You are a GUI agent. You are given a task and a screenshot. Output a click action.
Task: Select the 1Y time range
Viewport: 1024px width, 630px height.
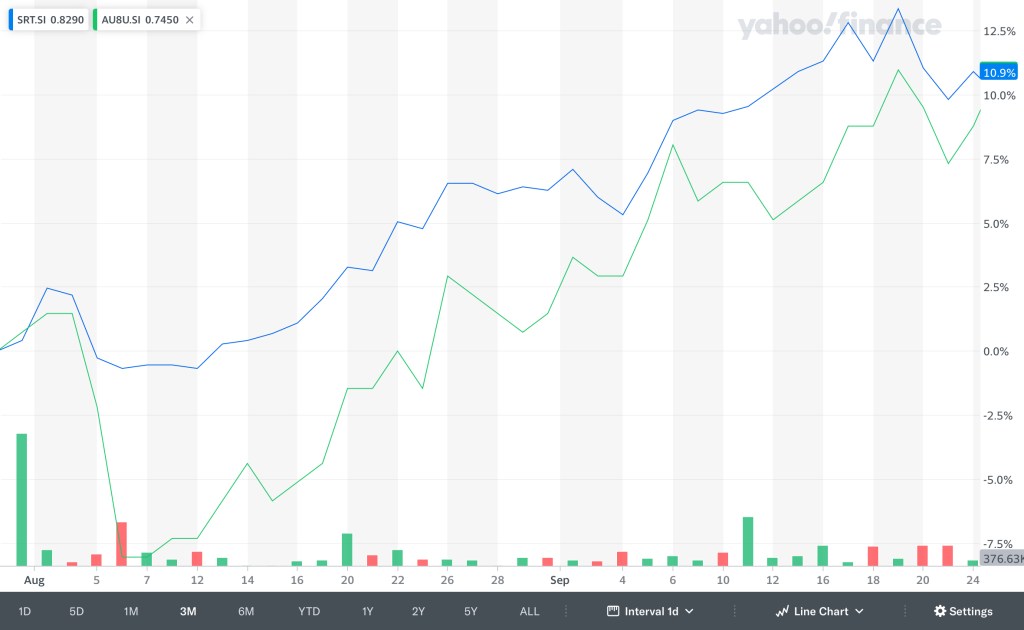[367, 611]
